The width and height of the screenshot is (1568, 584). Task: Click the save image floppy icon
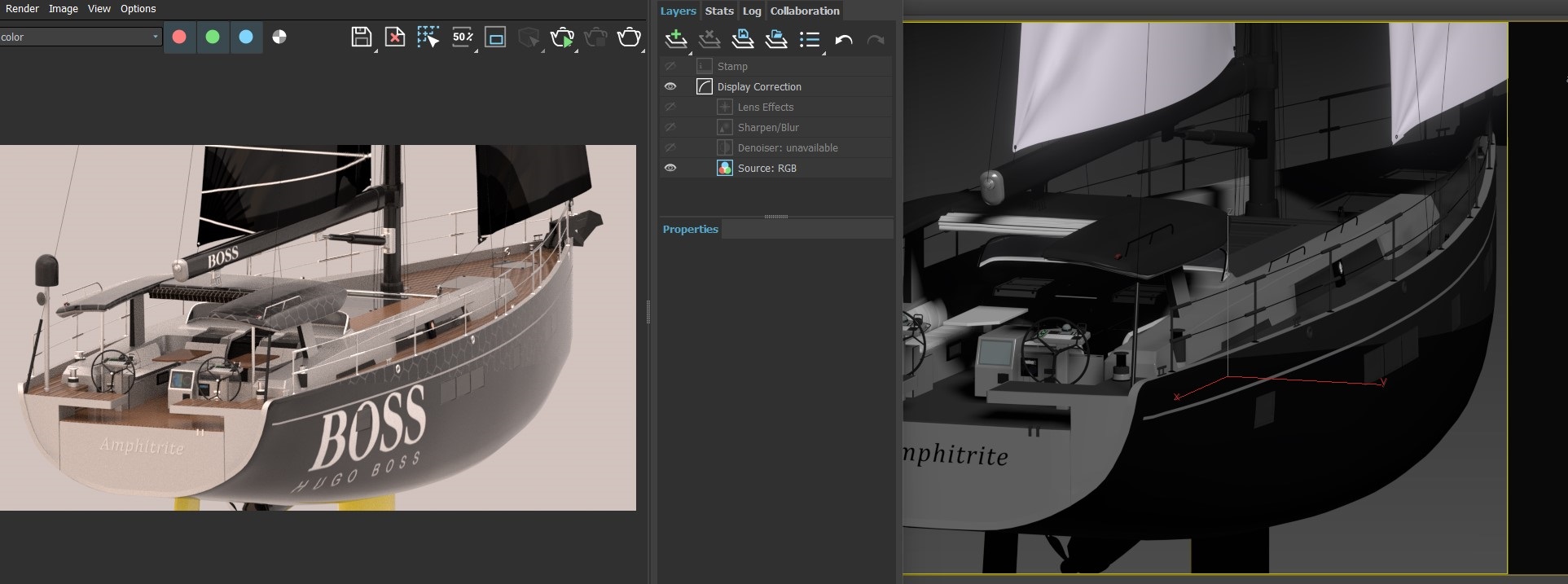(362, 37)
